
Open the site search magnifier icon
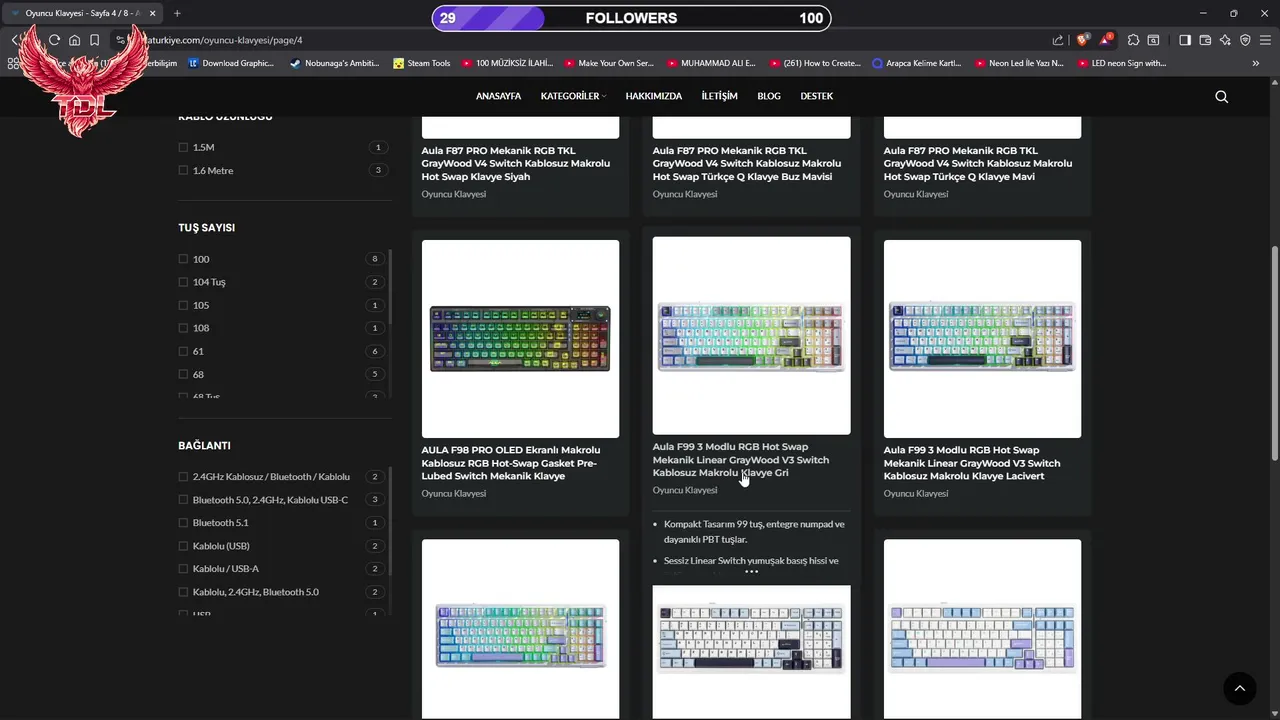[x=1221, y=96]
